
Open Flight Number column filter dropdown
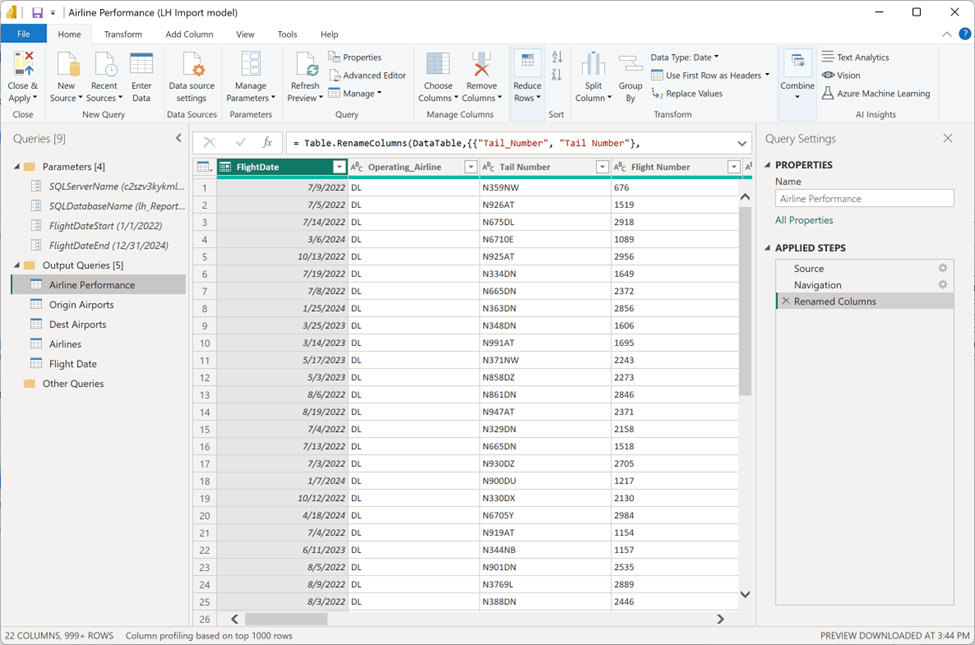click(x=734, y=167)
